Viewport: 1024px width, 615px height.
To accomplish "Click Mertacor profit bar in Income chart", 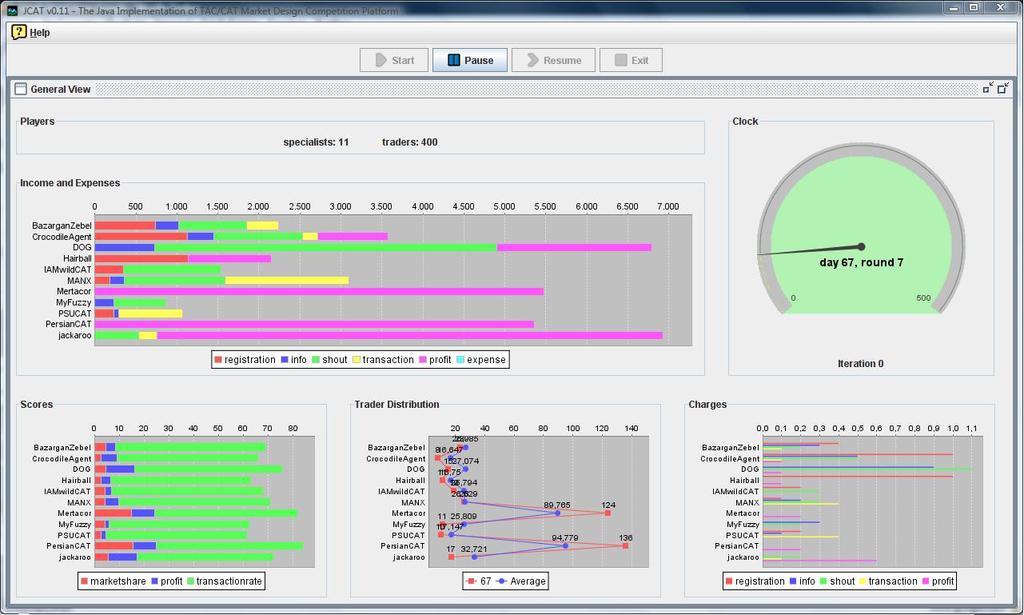I will pyautogui.click(x=319, y=291).
